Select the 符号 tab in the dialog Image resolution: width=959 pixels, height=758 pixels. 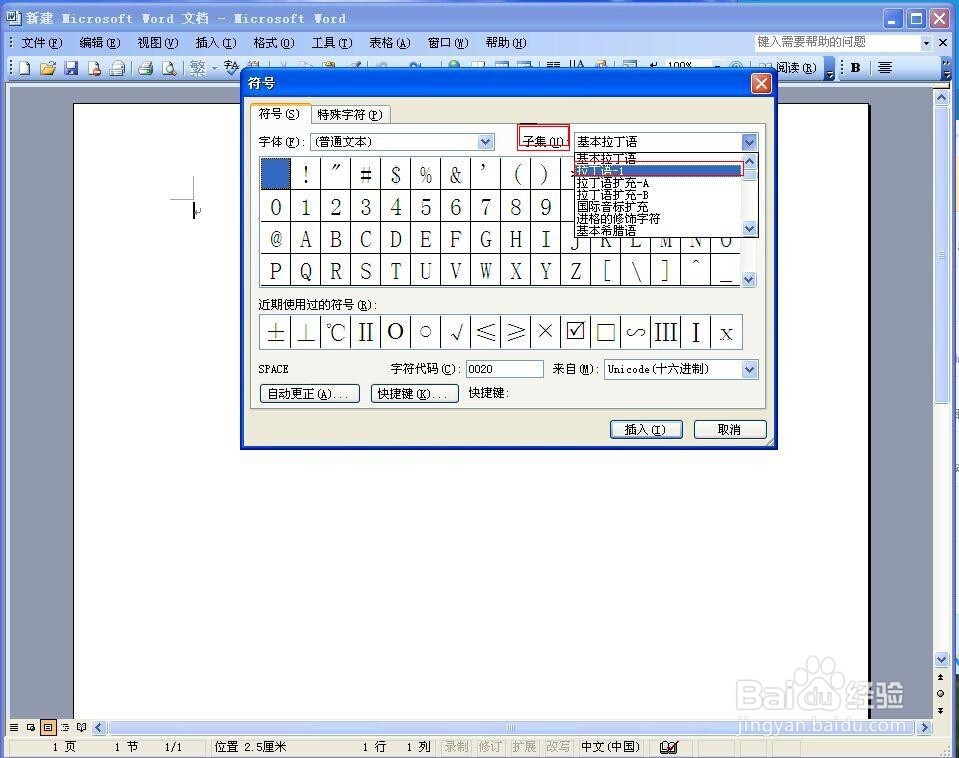pos(279,114)
